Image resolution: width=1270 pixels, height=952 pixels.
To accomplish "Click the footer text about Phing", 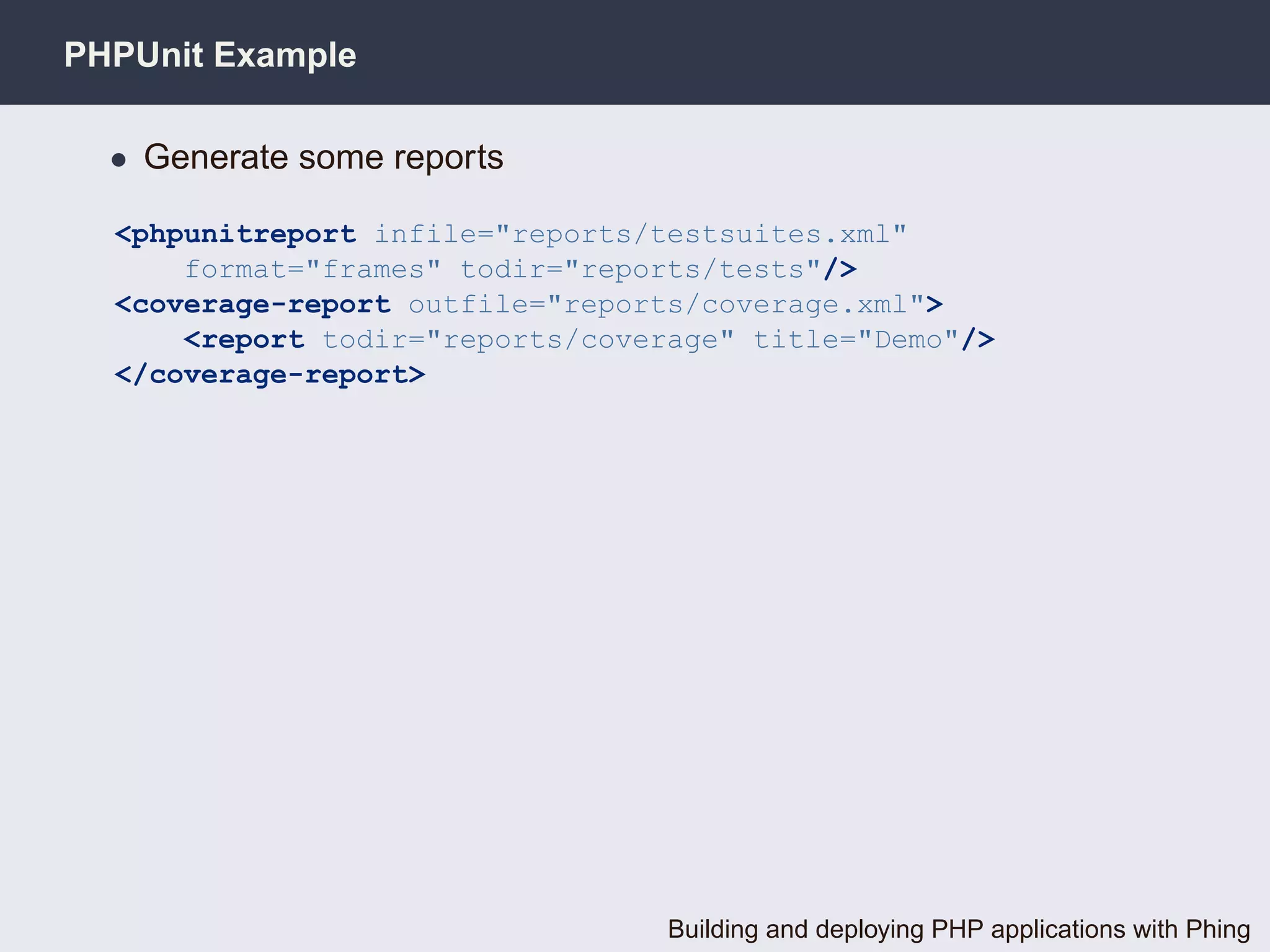I will [958, 929].
